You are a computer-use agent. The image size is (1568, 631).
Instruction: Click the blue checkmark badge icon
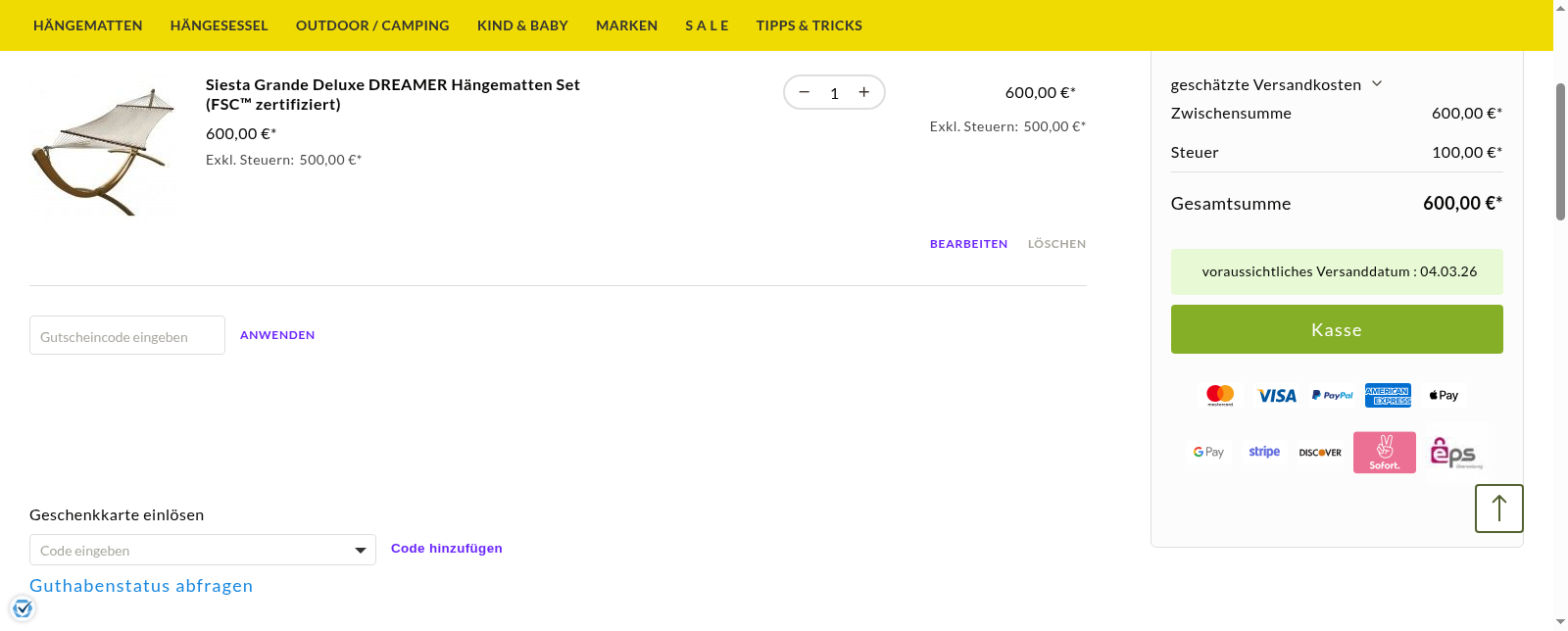point(23,608)
